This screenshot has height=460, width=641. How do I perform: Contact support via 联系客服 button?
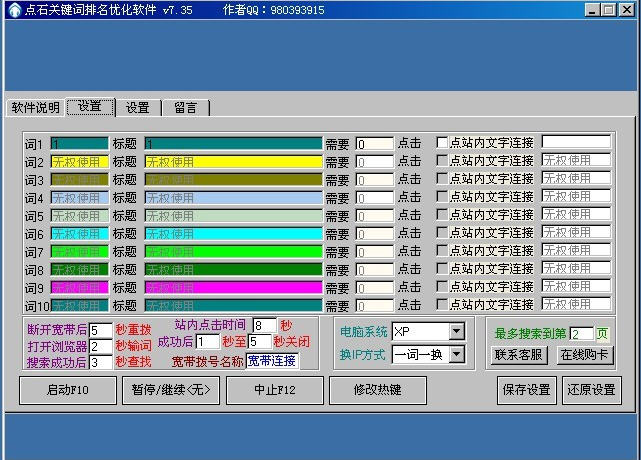click(x=520, y=355)
